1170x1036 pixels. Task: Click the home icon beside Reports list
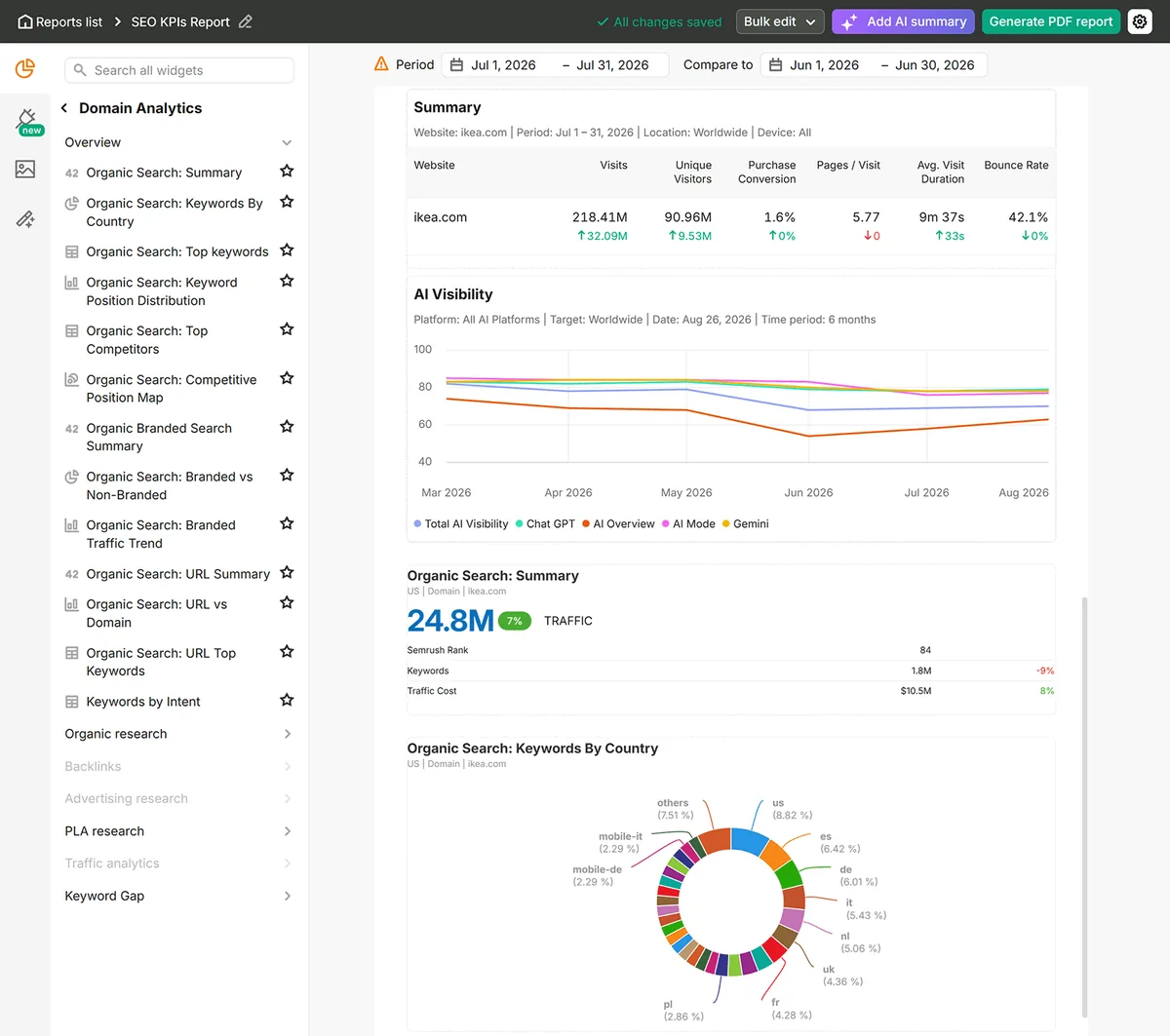click(x=25, y=21)
